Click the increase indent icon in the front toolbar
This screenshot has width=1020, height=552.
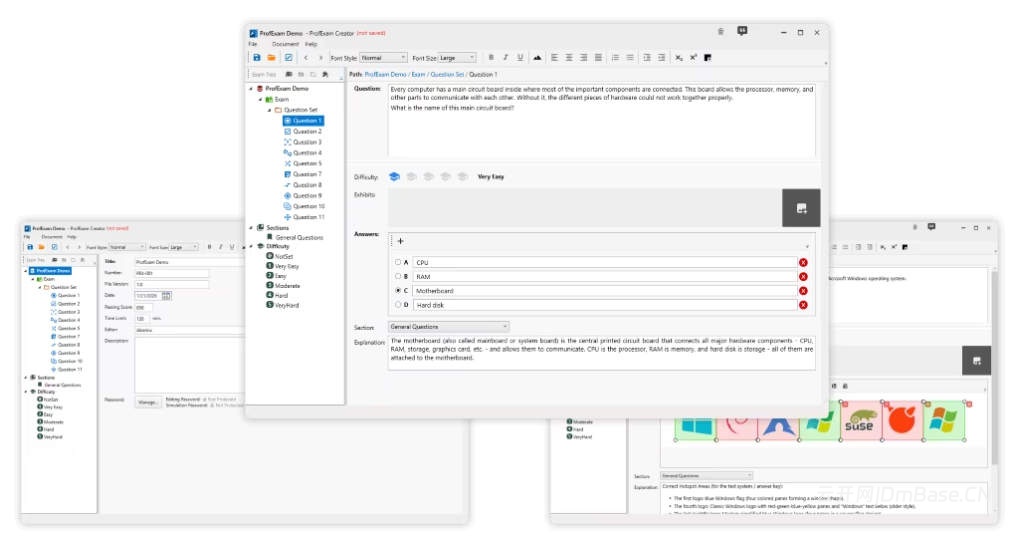click(661, 58)
